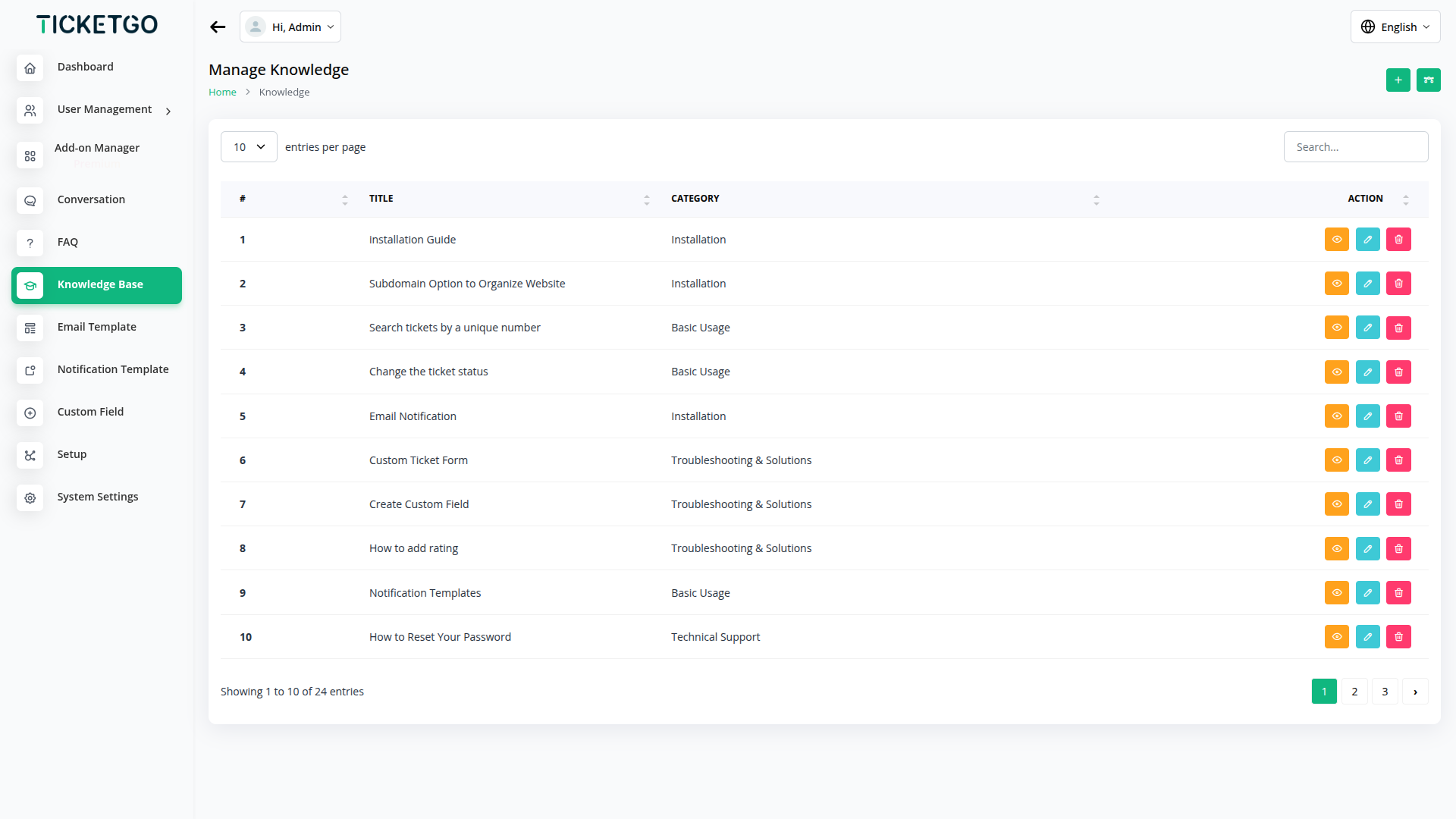Open the English language selector
The height and width of the screenshot is (819, 1456).
1395,27
